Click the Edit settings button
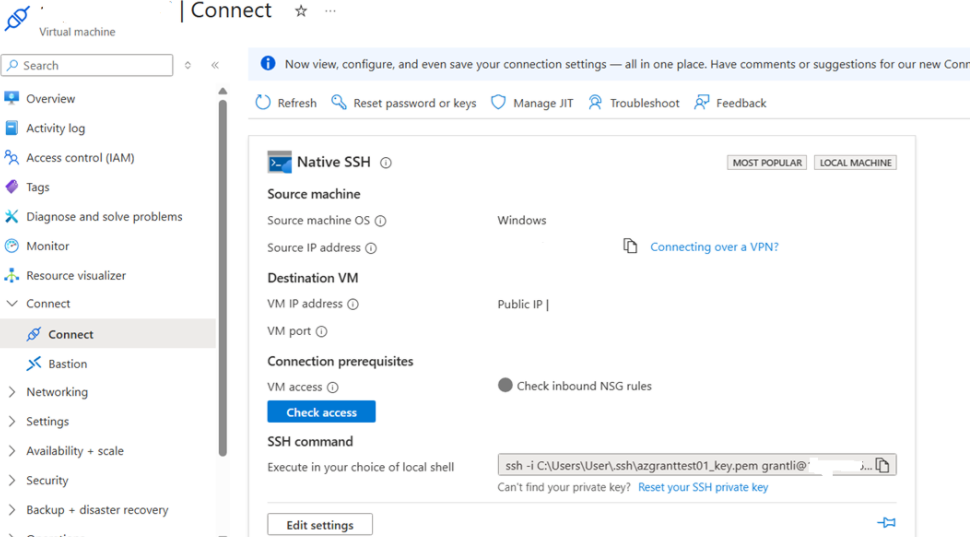Viewport: 970px width, 537px height. coord(320,525)
